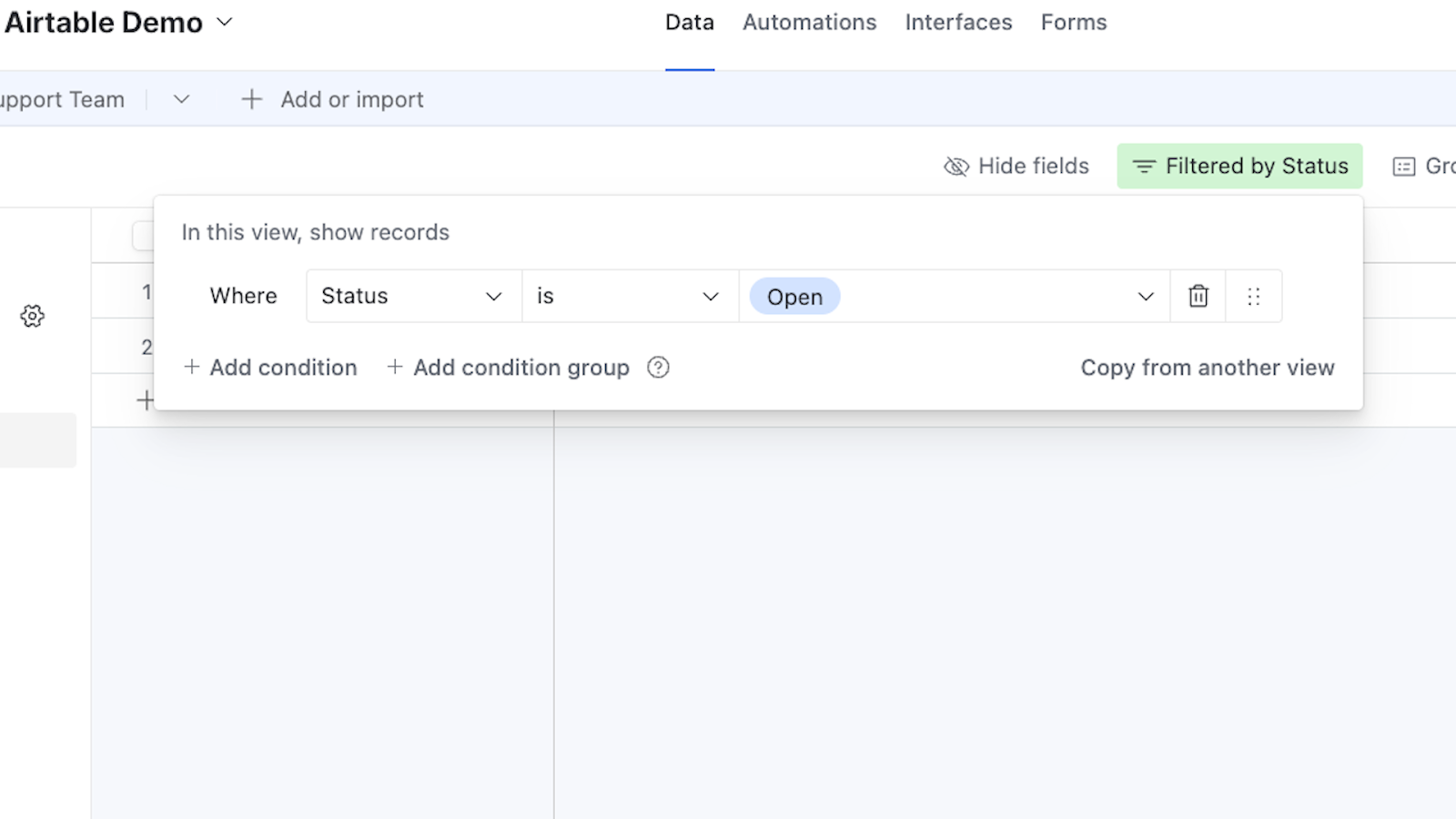Image resolution: width=1456 pixels, height=819 pixels.
Task: Click the Open status pill
Action: click(794, 297)
